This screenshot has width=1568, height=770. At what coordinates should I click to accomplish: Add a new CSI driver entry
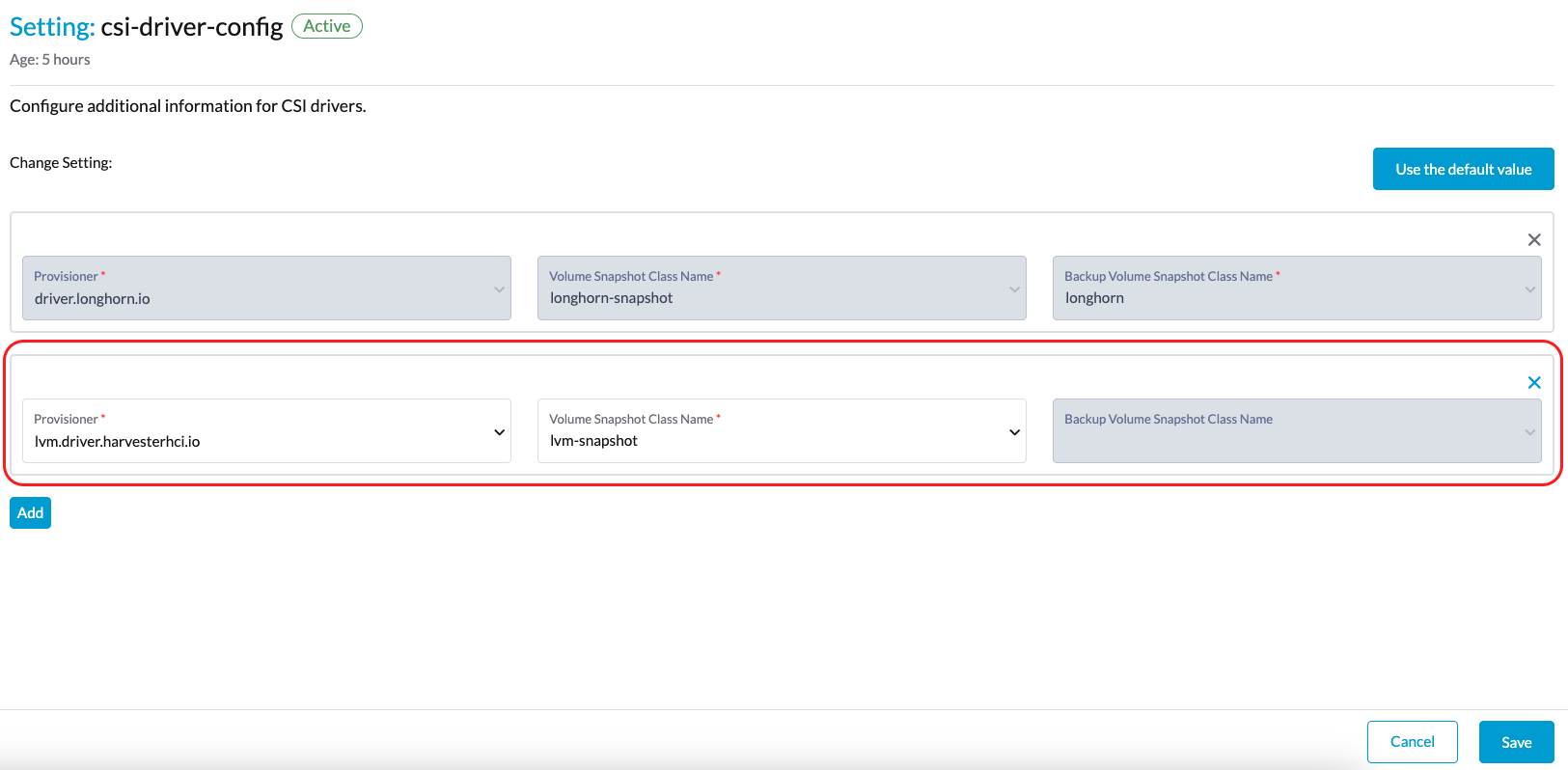click(30, 513)
